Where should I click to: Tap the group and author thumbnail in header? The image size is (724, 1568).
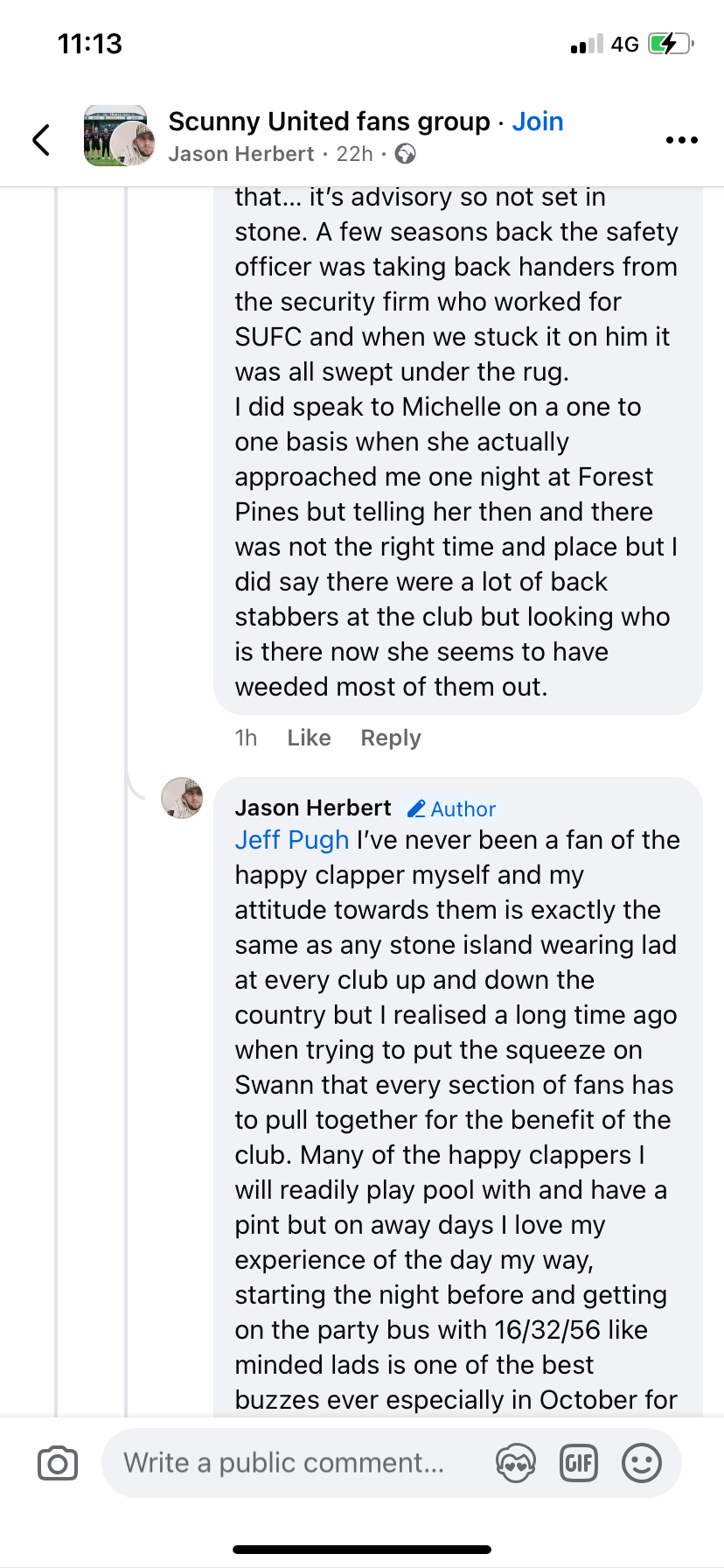tap(120, 136)
